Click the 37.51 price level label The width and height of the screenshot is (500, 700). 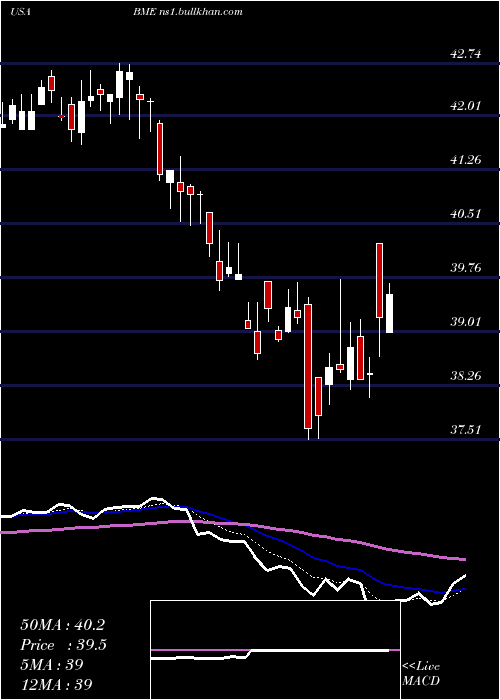click(466, 430)
